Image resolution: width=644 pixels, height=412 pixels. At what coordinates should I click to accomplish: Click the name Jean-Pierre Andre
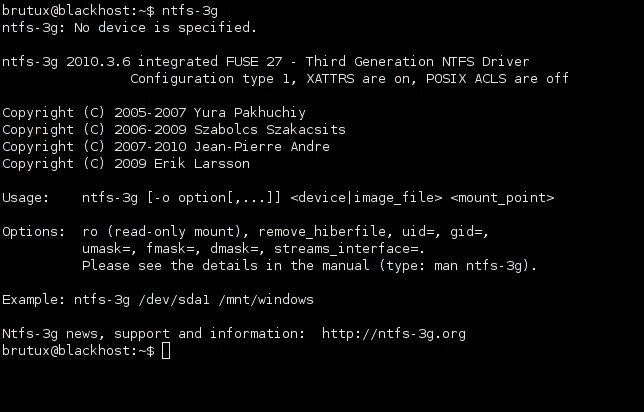point(262,147)
